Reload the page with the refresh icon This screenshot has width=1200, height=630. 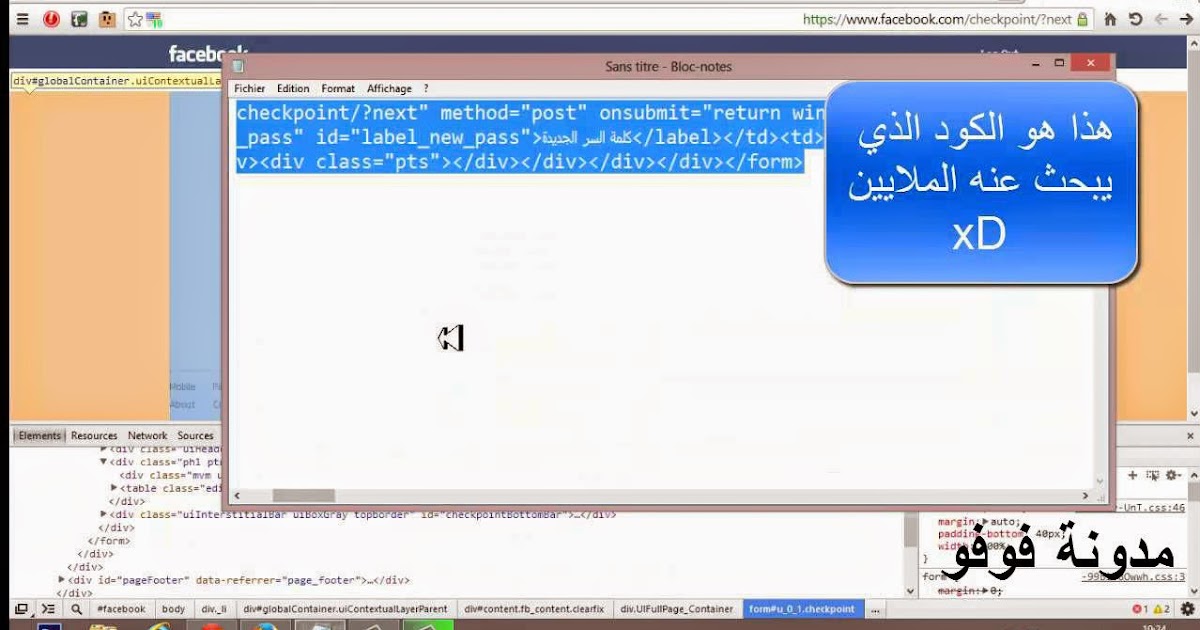pyautogui.click(x=1135, y=19)
